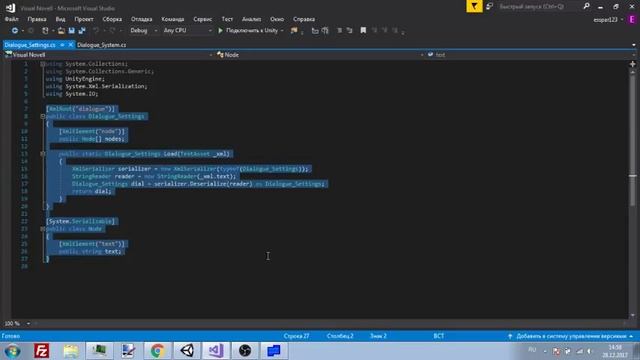Open file with the folder toolbar icon
The height and width of the screenshot is (360, 640).
coord(61,31)
